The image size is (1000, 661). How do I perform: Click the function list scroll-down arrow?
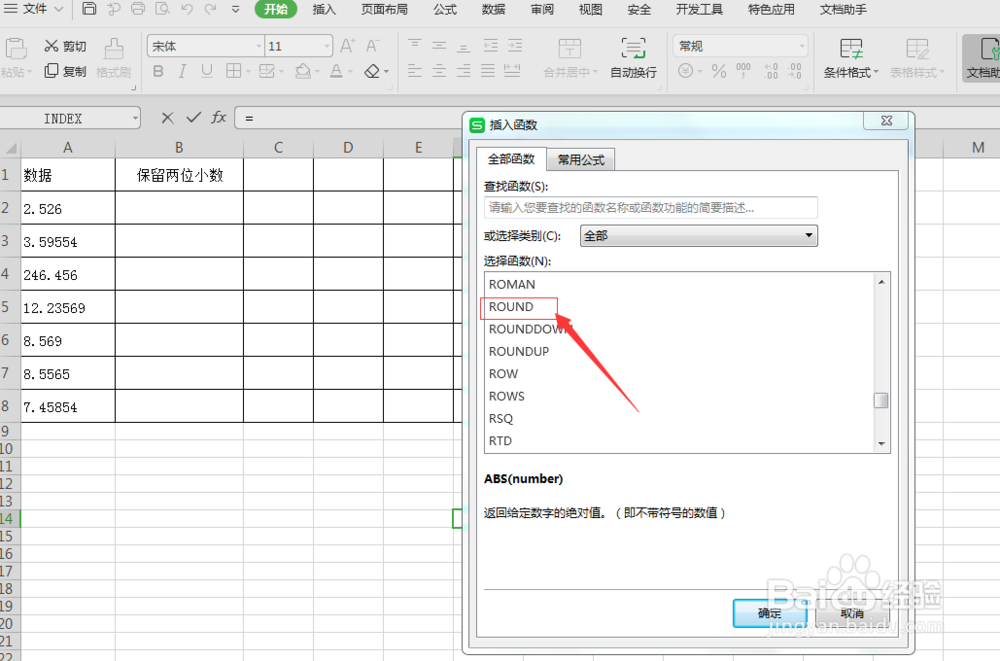(881, 443)
